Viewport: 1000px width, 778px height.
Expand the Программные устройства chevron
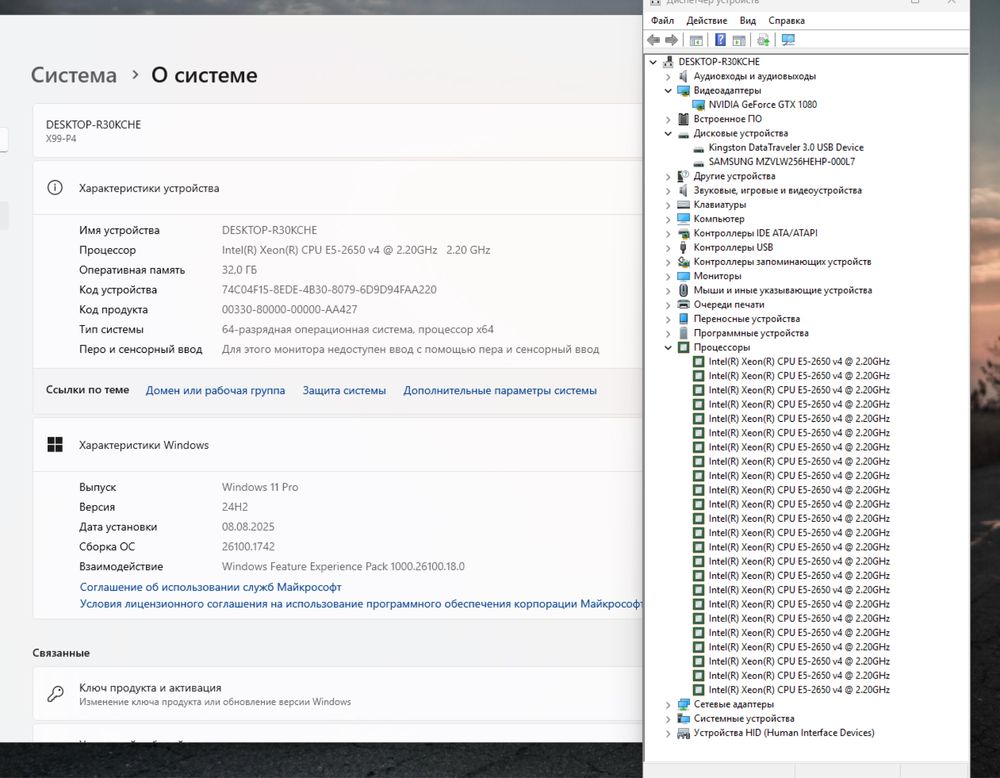[668, 334]
